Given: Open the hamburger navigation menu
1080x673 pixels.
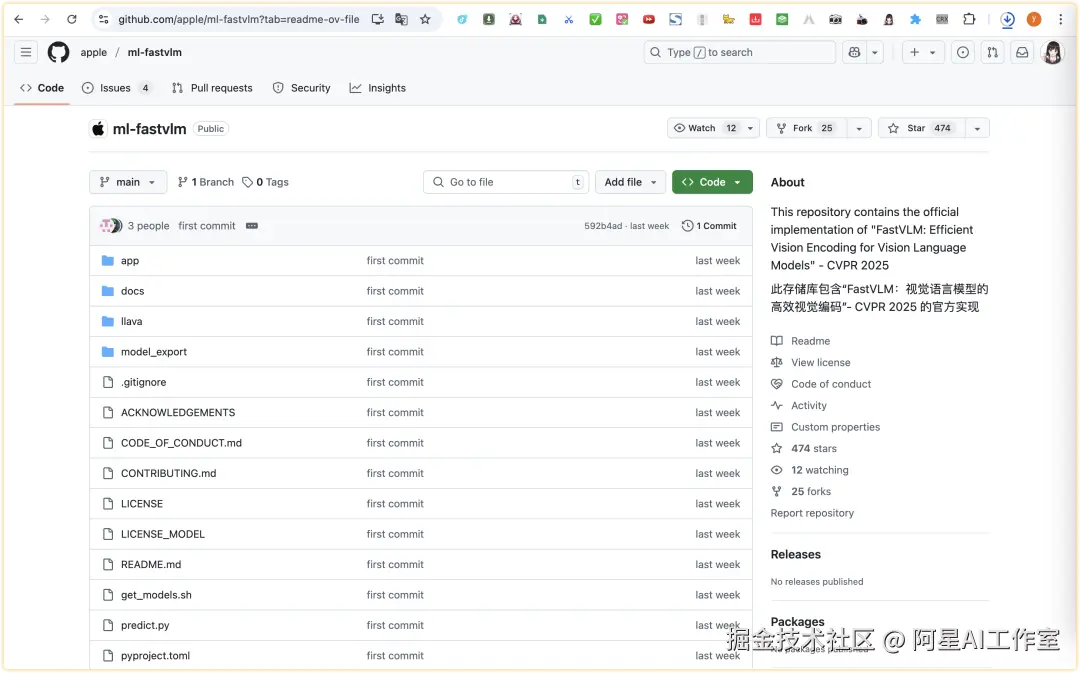Looking at the screenshot, I should point(25,52).
